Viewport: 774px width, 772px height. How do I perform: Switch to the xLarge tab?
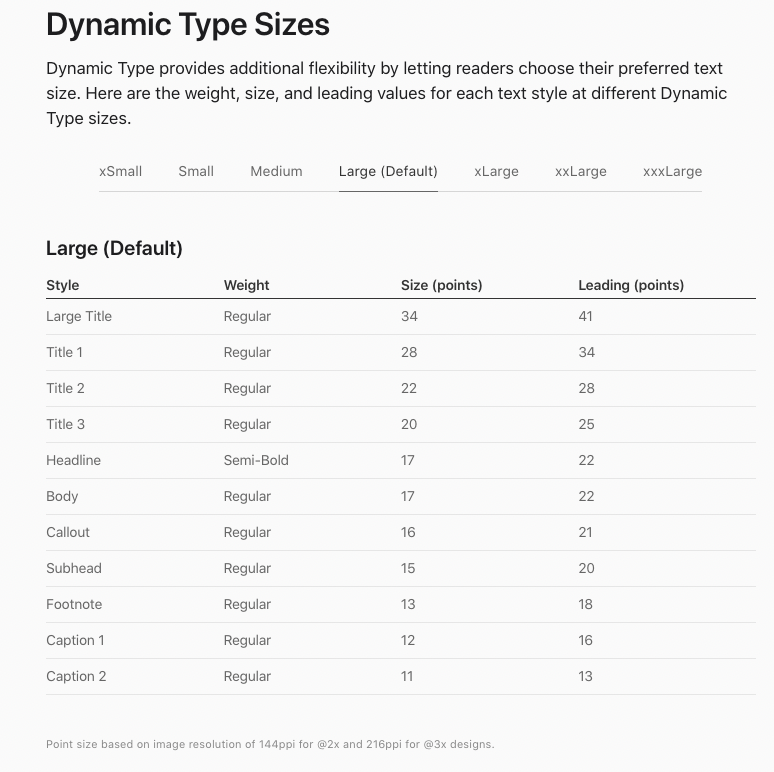pos(496,171)
